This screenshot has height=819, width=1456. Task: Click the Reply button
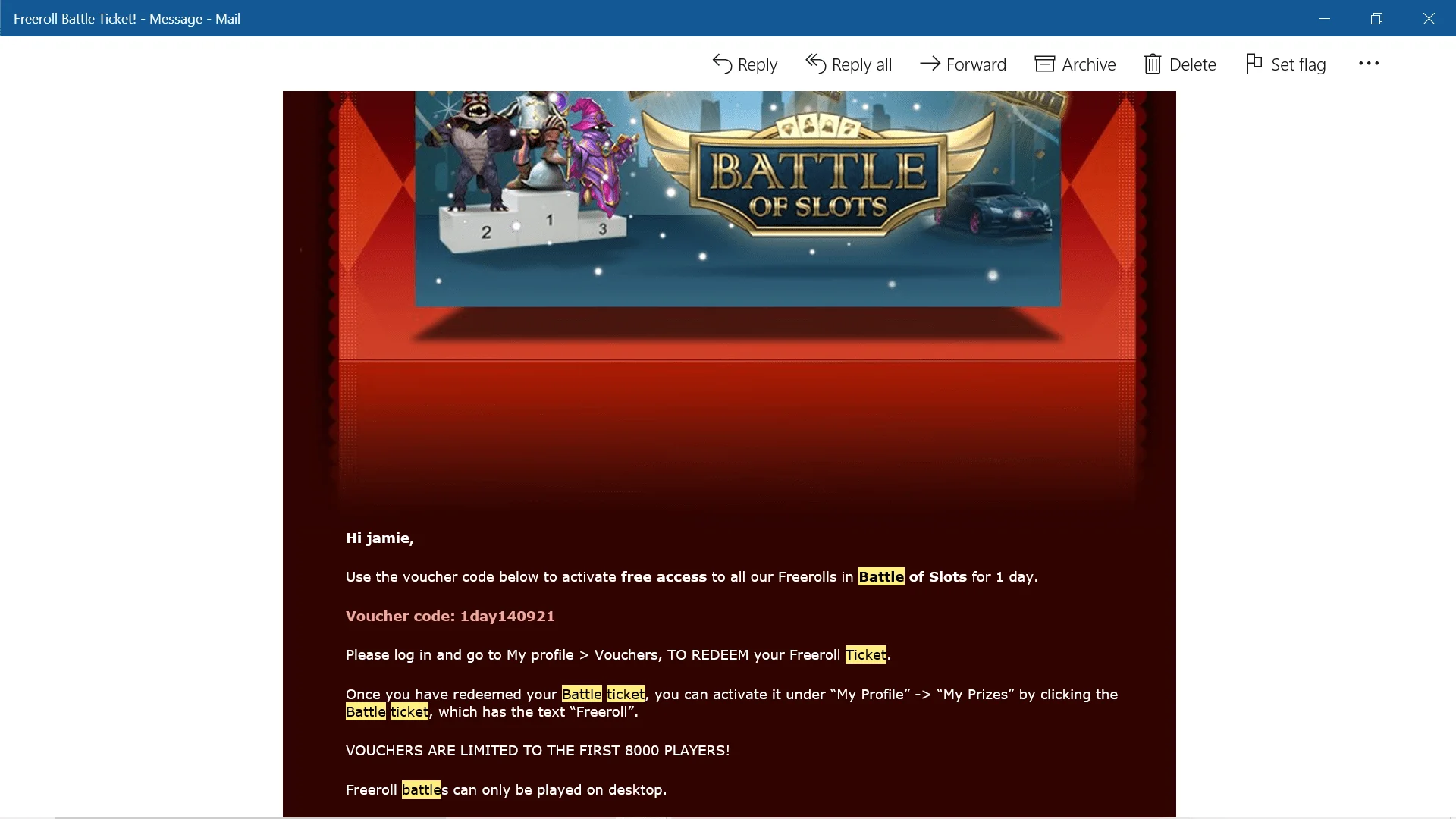(745, 64)
